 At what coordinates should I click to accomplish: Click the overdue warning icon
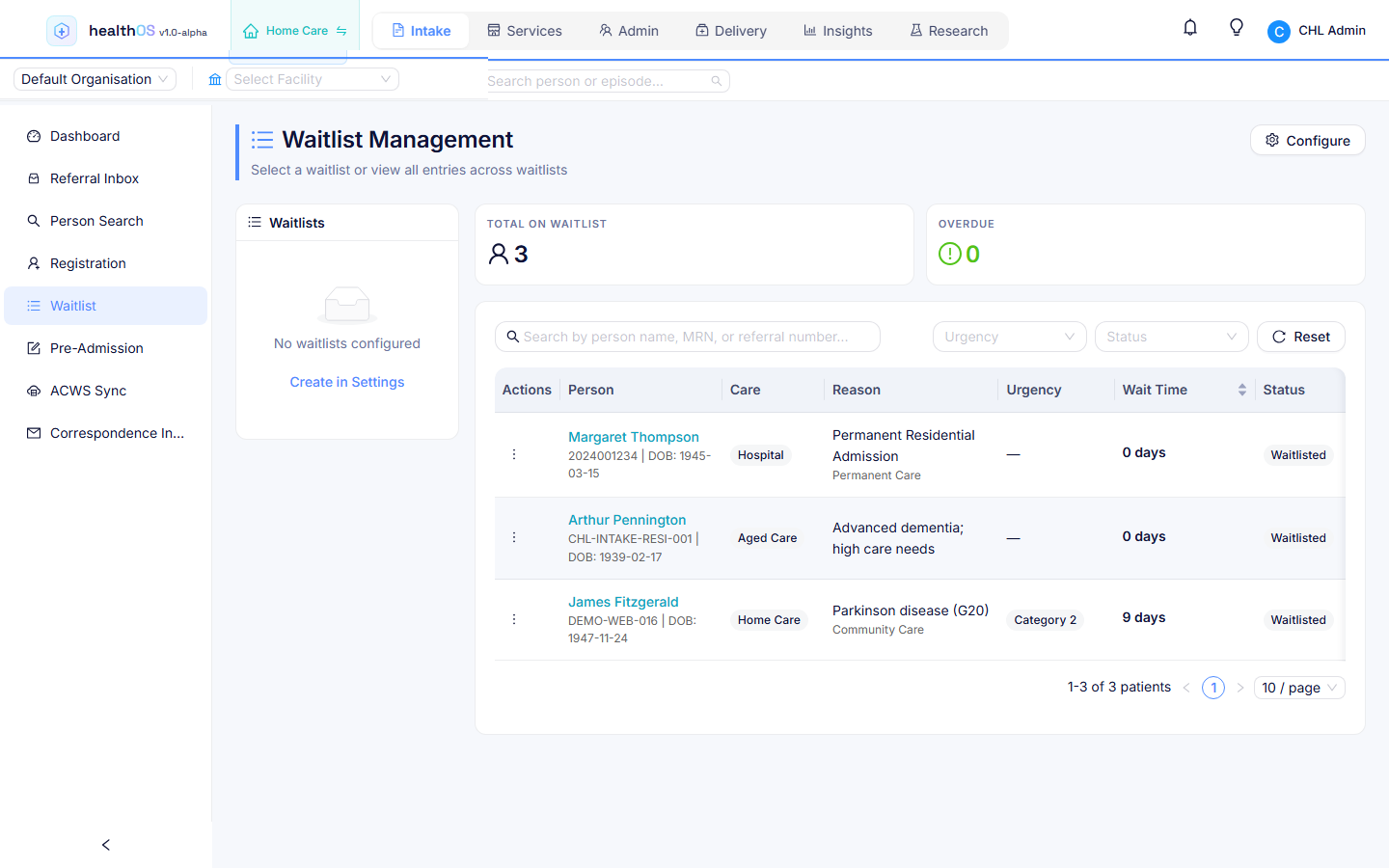[949, 254]
